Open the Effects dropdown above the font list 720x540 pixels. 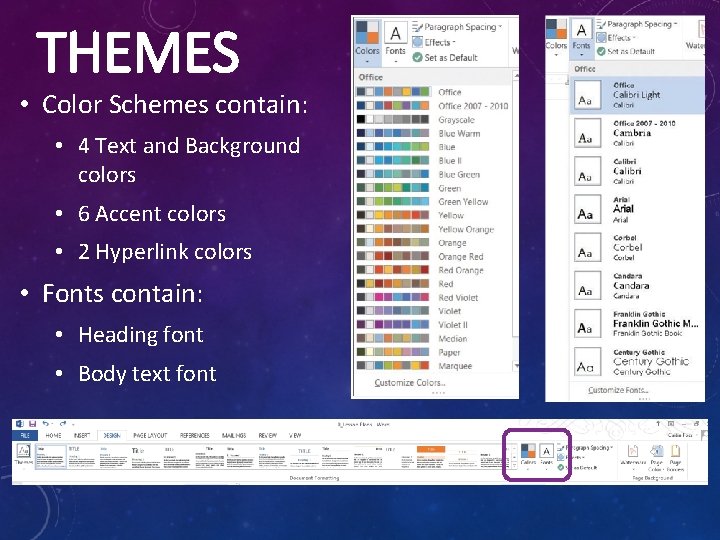(616, 38)
